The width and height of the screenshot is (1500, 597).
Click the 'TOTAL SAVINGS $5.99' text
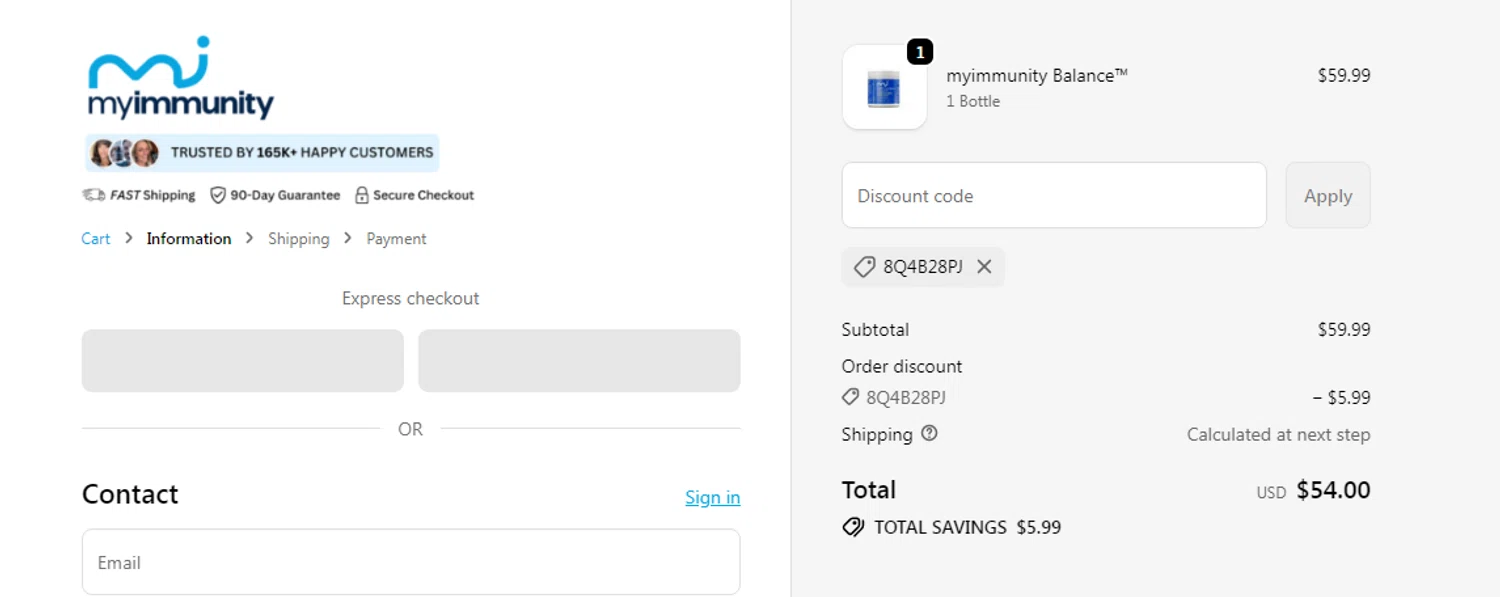(x=968, y=527)
